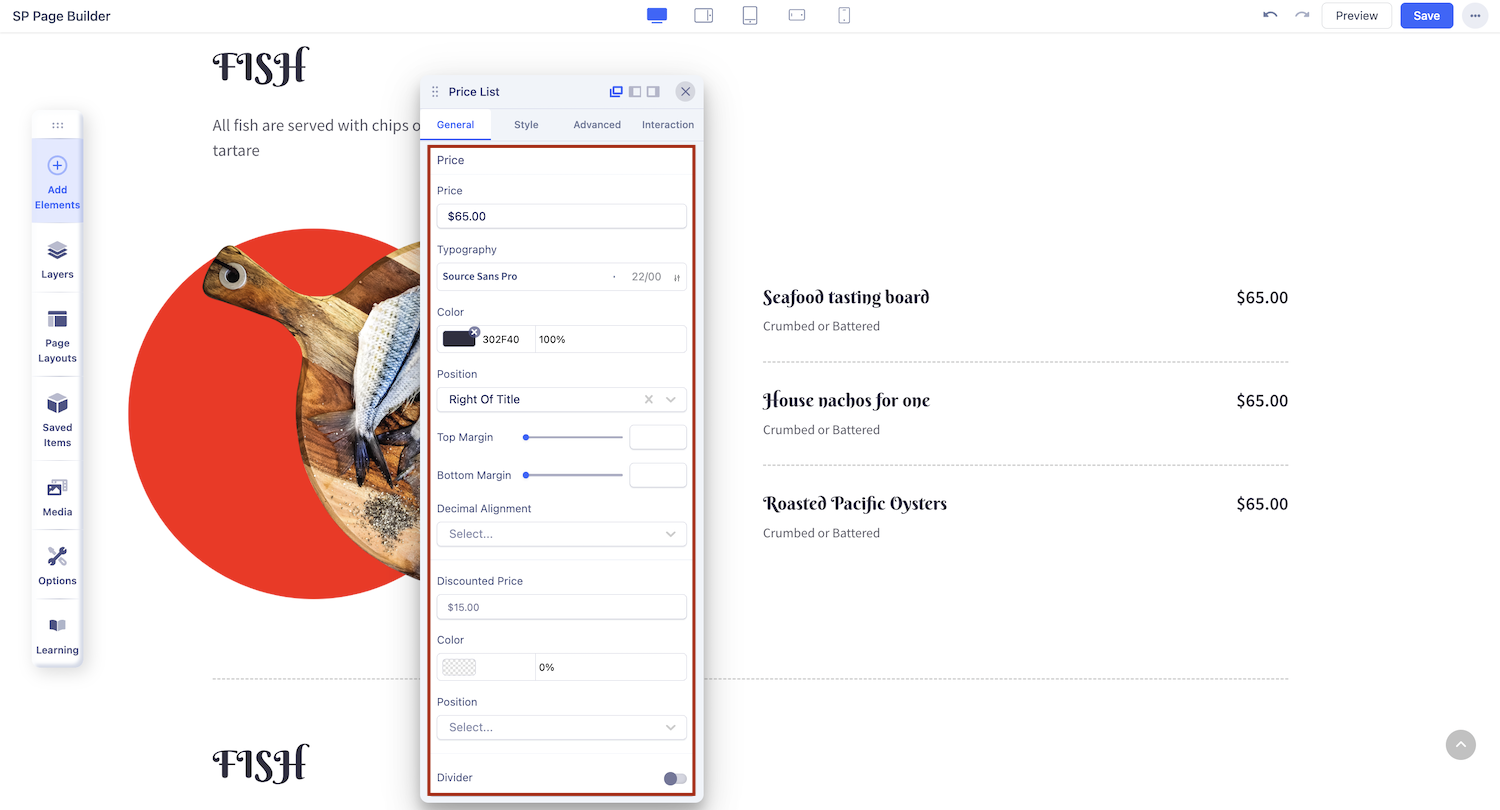The image size is (1500, 810).
Task: Duplicate the Price List settings panel
Action: pyautogui.click(x=616, y=91)
